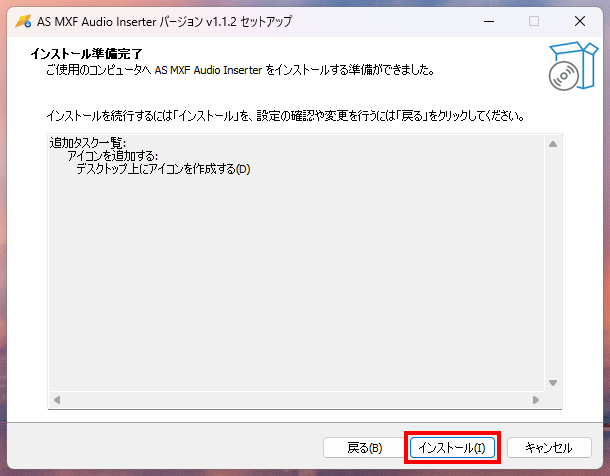
Task: Click the horizontal scroll left arrow
Action: (57, 400)
